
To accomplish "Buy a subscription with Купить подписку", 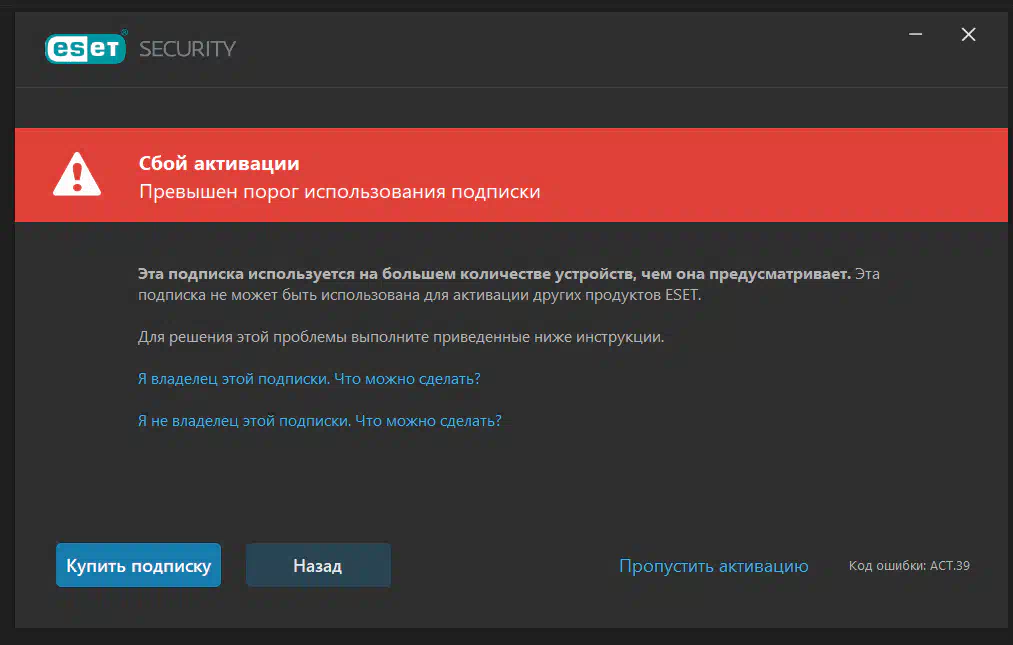I will [138, 566].
